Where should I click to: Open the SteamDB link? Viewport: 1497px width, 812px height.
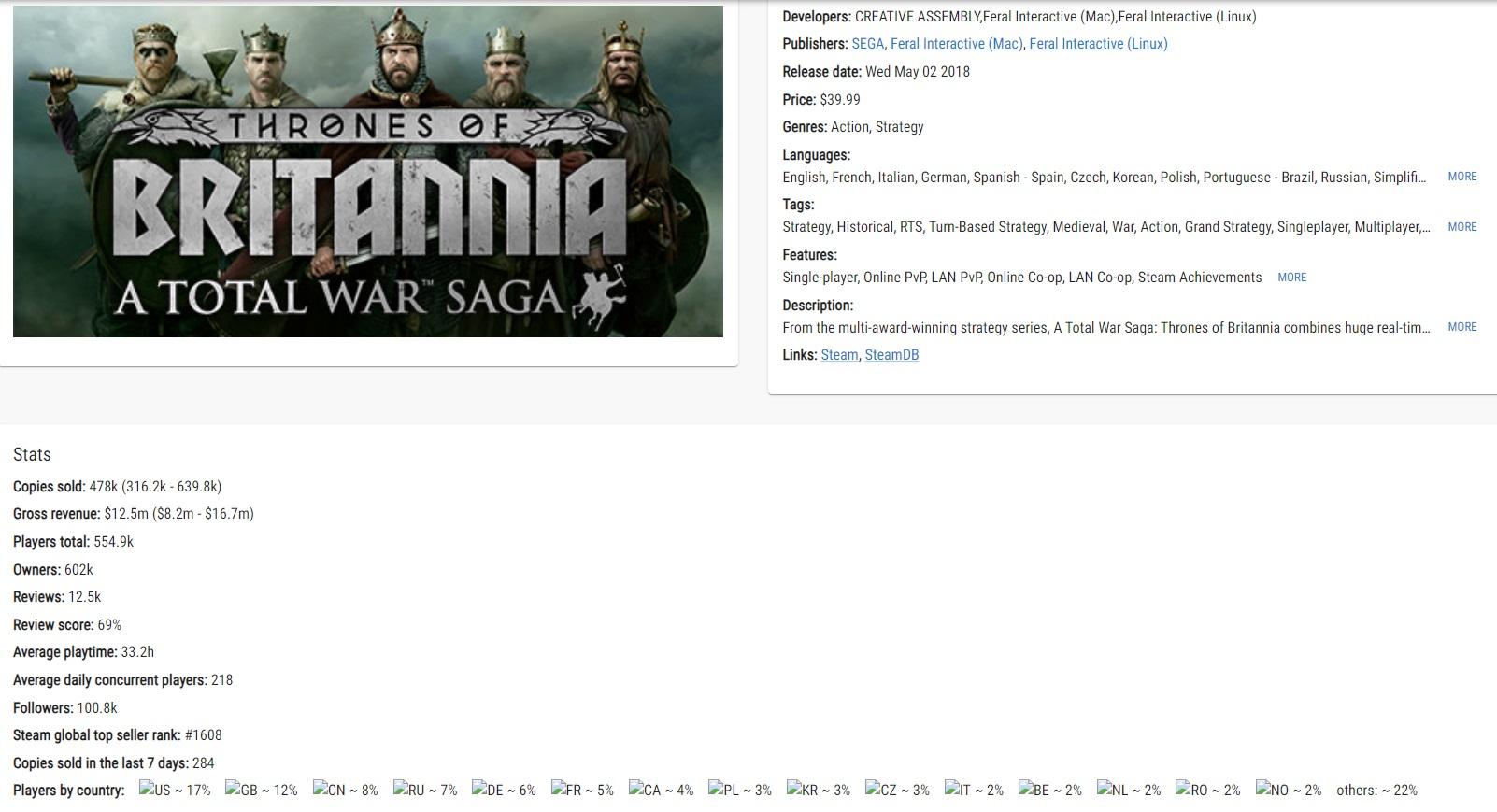891,355
